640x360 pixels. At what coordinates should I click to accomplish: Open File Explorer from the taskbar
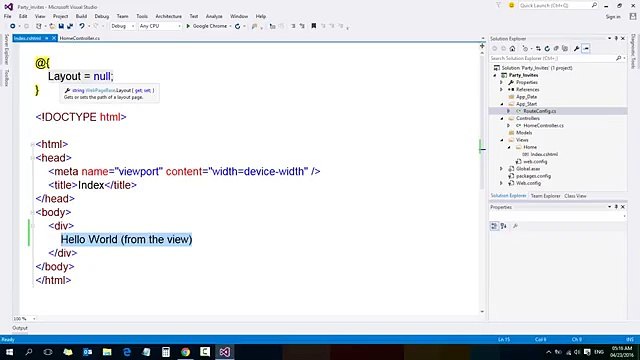pyautogui.click(x=107, y=352)
